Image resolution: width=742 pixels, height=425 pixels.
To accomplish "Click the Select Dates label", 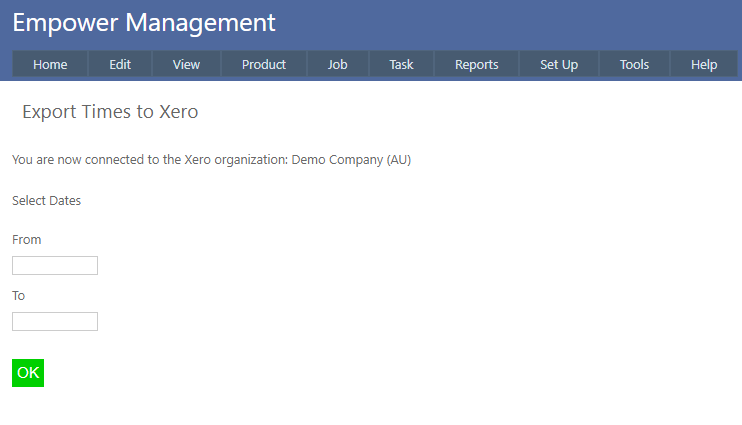I will click(46, 200).
